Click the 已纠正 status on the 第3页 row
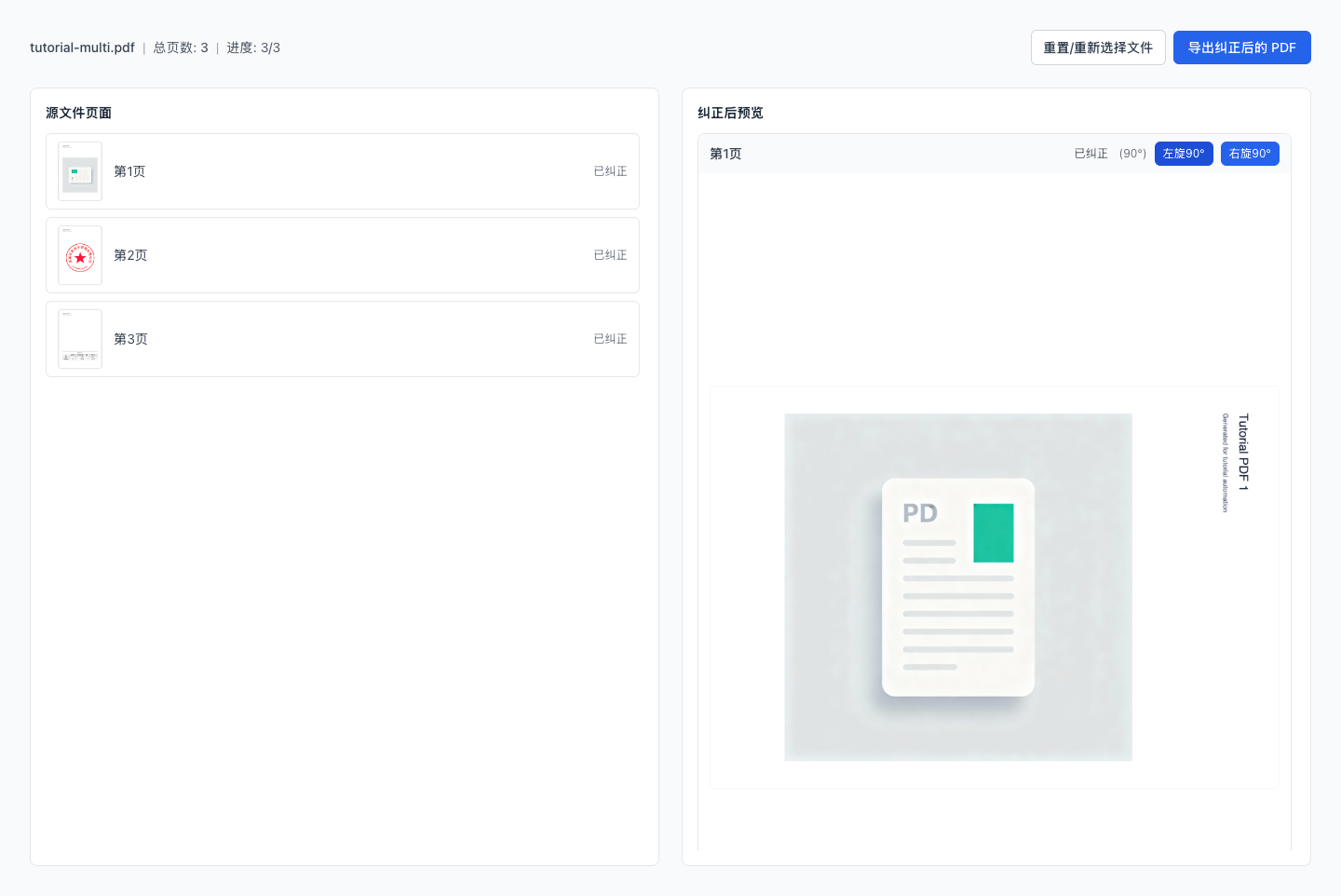The width and height of the screenshot is (1341, 896). tap(610, 339)
